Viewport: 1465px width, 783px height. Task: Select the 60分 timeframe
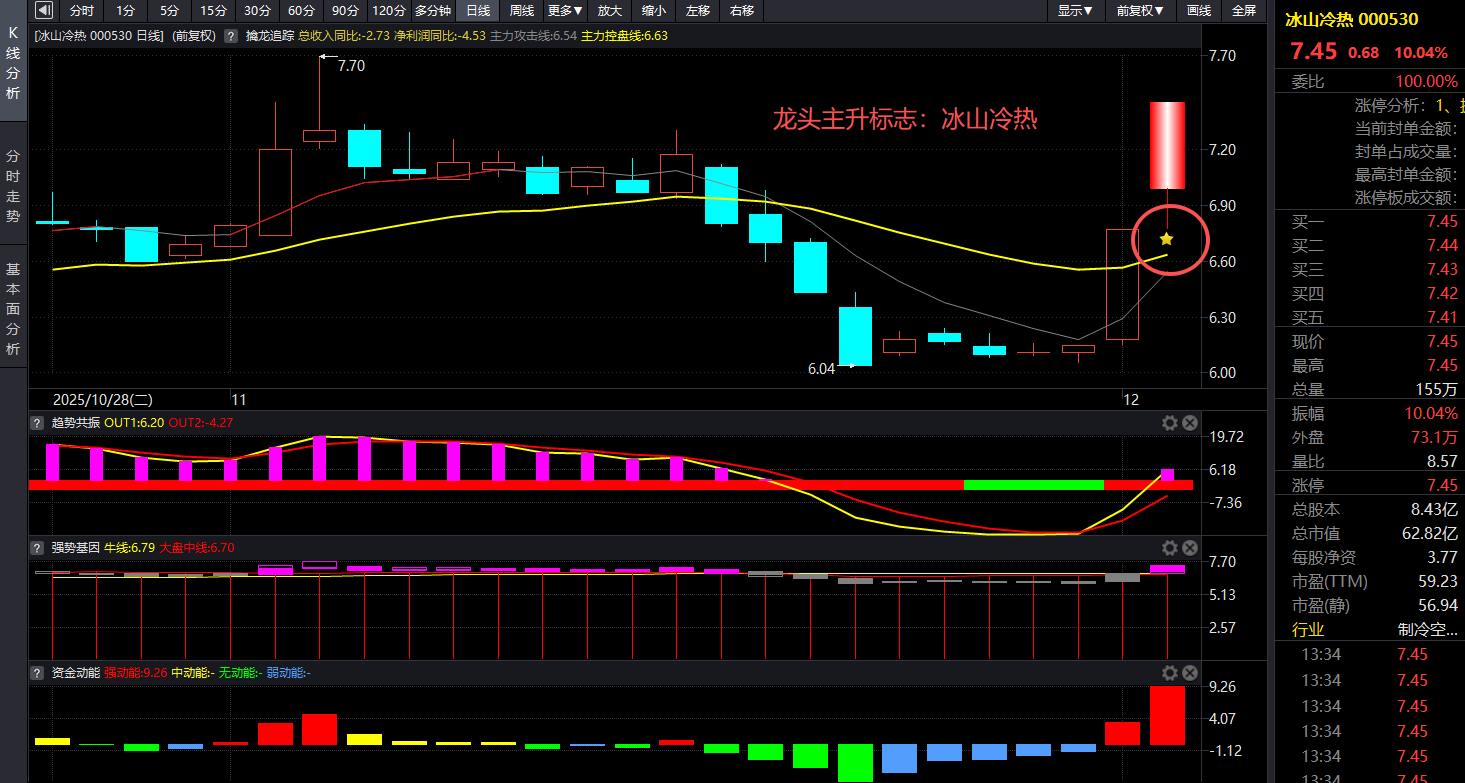tap(301, 11)
